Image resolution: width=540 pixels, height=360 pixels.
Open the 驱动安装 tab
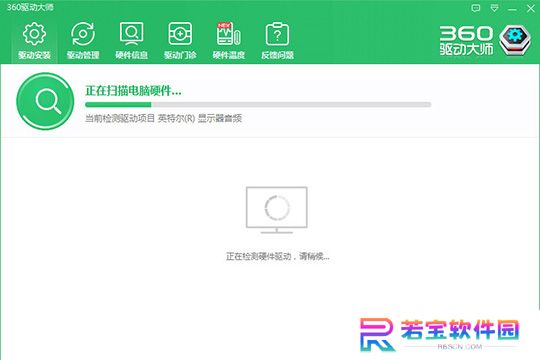[34, 41]
